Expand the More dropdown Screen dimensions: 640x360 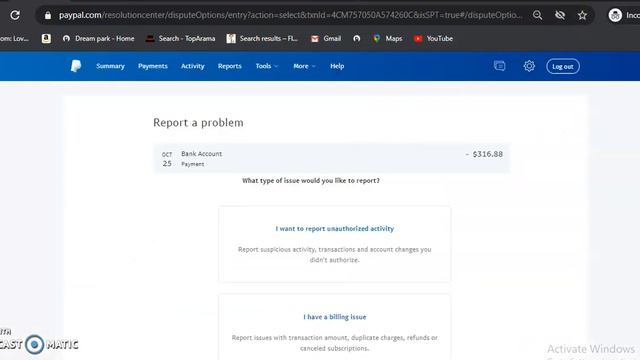pyautogui.click(x=304, y=66)
